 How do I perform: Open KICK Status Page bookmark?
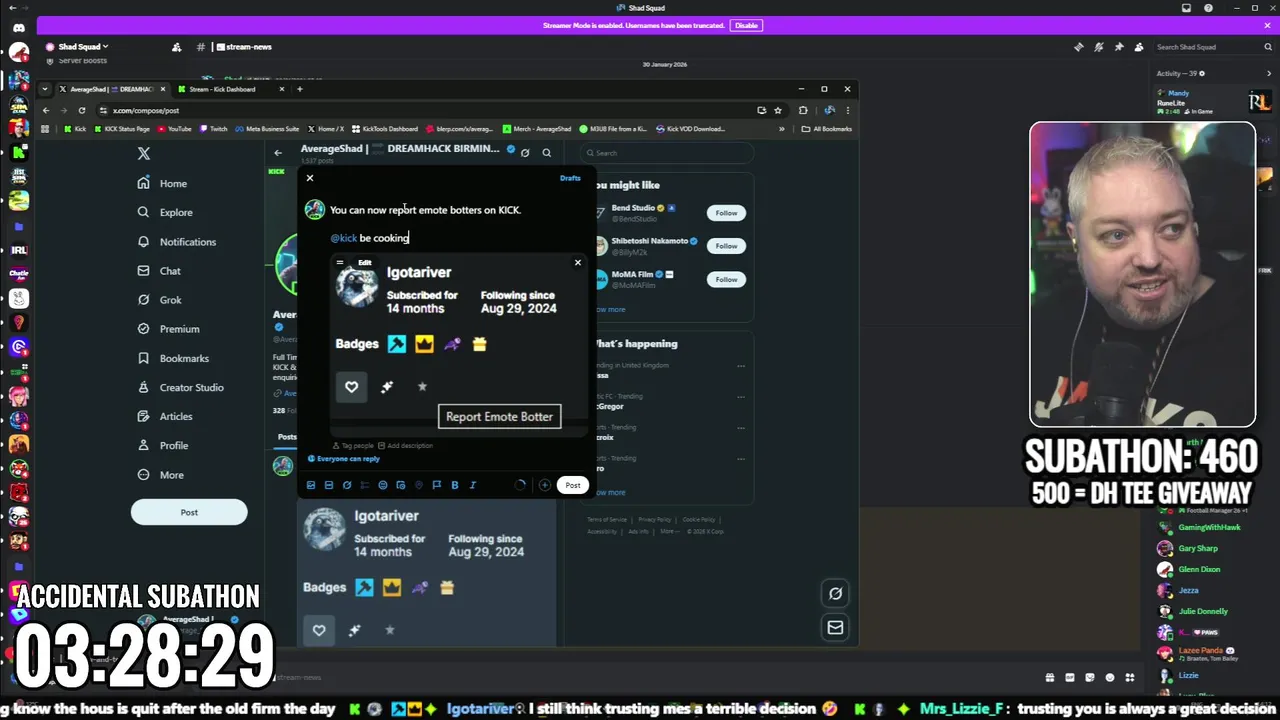click(122, 129)
